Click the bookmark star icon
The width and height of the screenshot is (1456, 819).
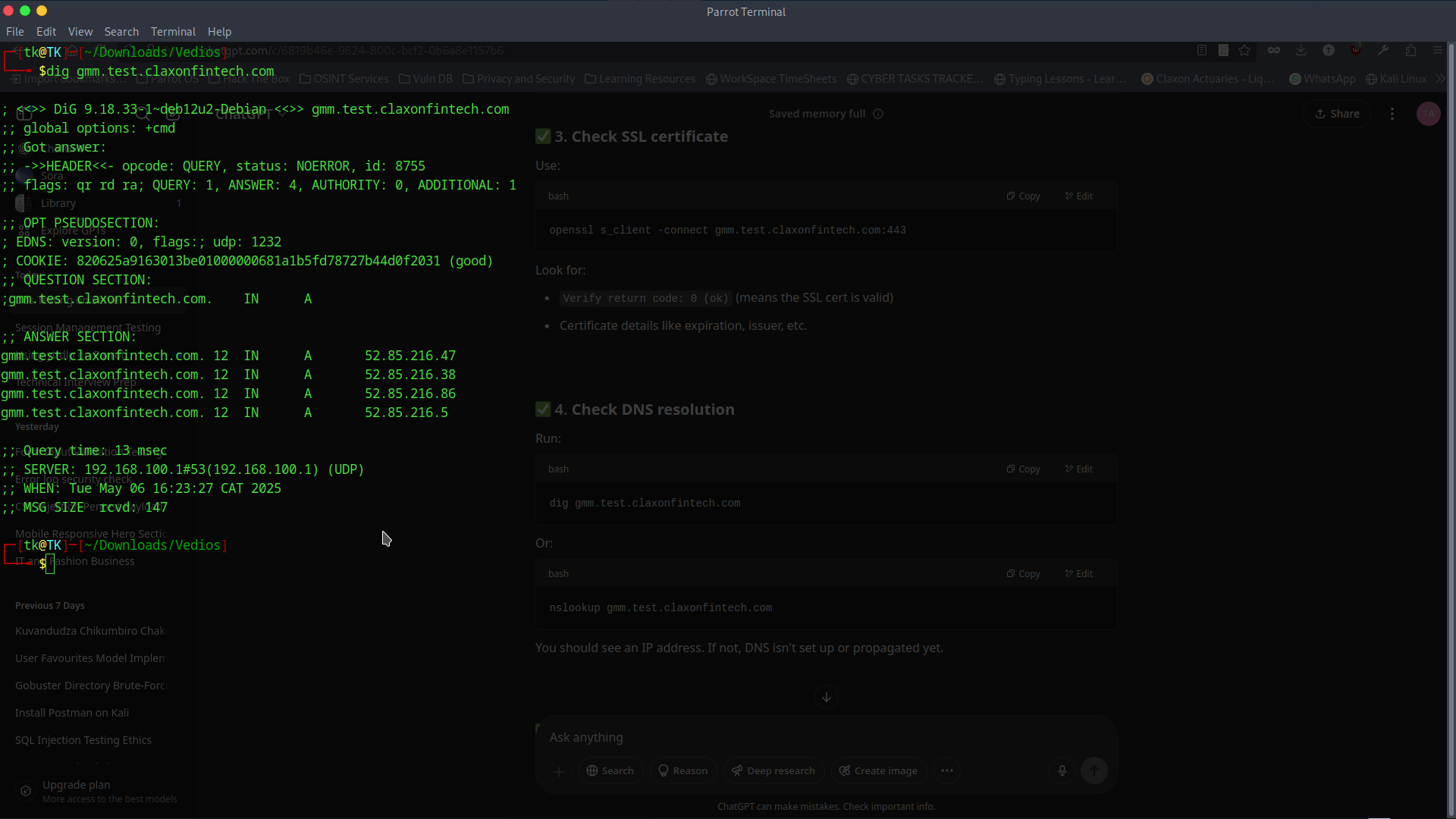click(1244, 51)
